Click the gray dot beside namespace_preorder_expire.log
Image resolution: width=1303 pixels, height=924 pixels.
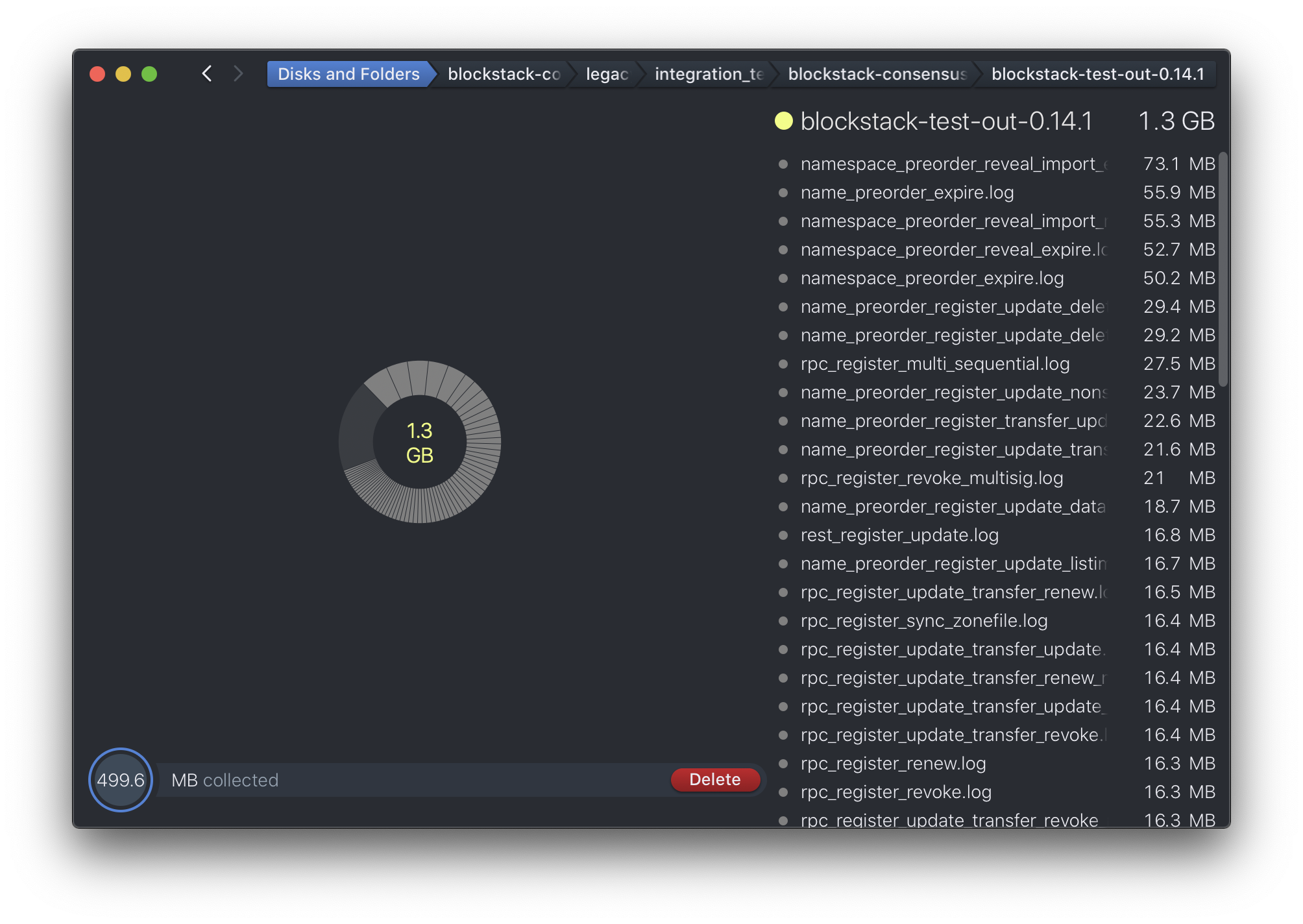point(783,278)
